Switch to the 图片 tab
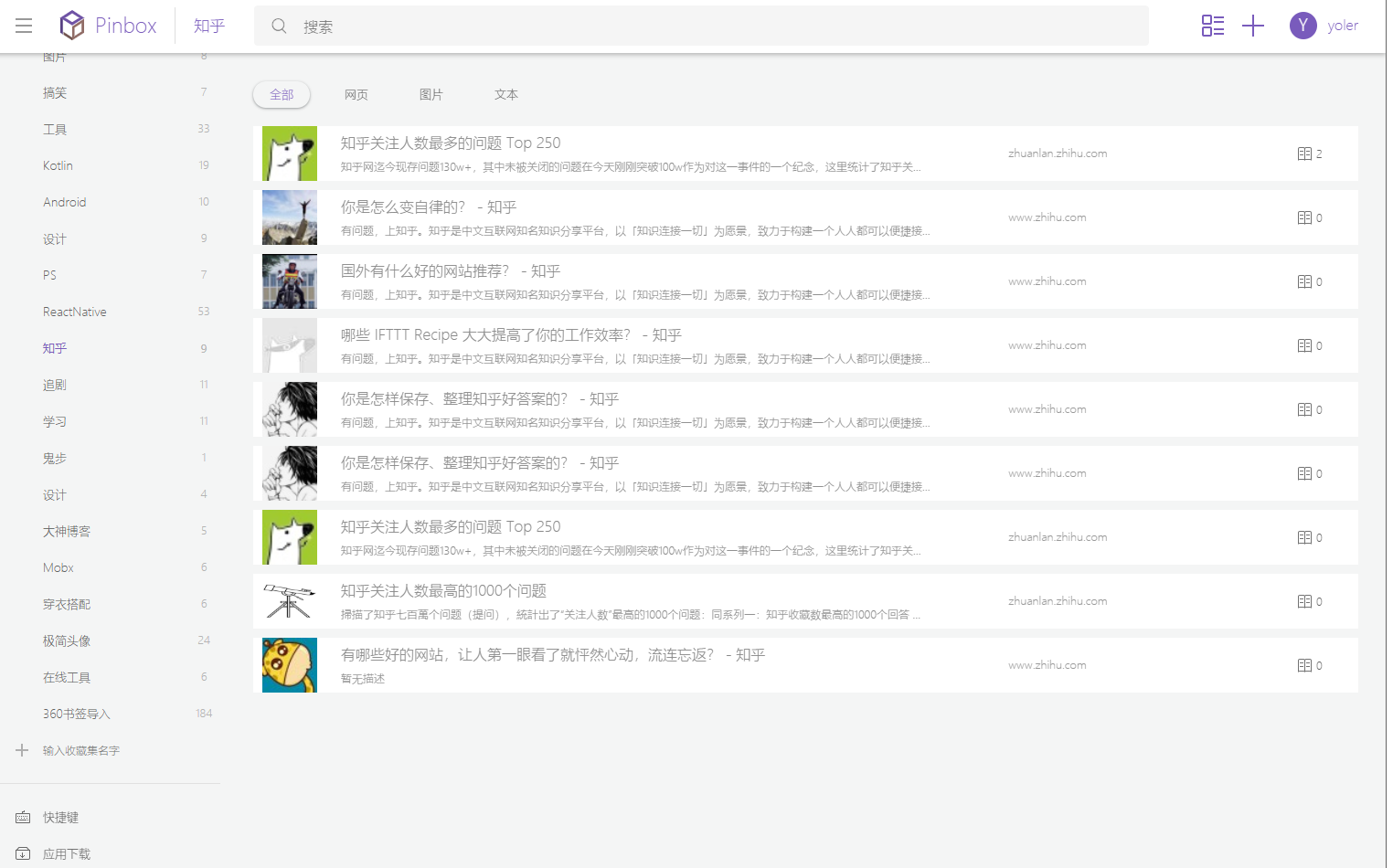1393x868 pixels. 431,94
